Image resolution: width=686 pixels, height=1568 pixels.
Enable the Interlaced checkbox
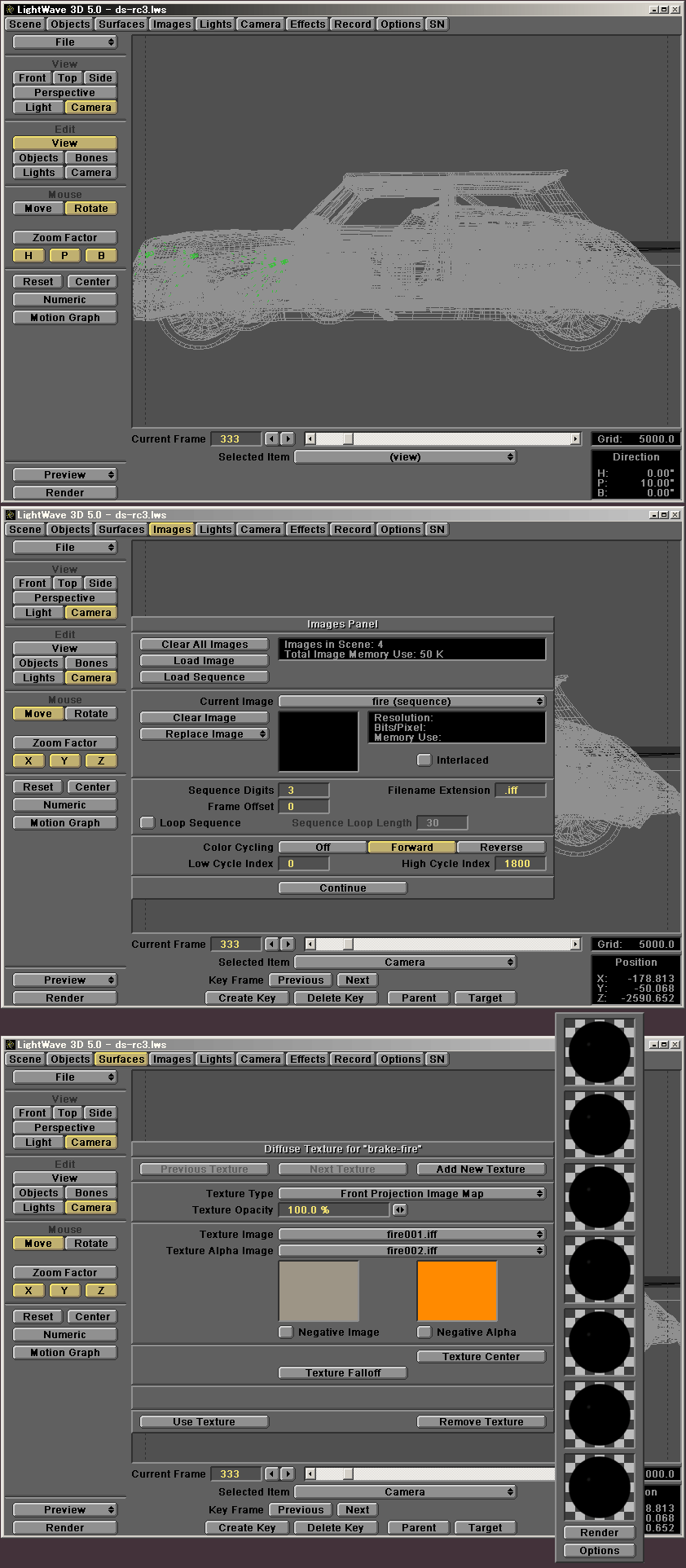tap(424, 760)
